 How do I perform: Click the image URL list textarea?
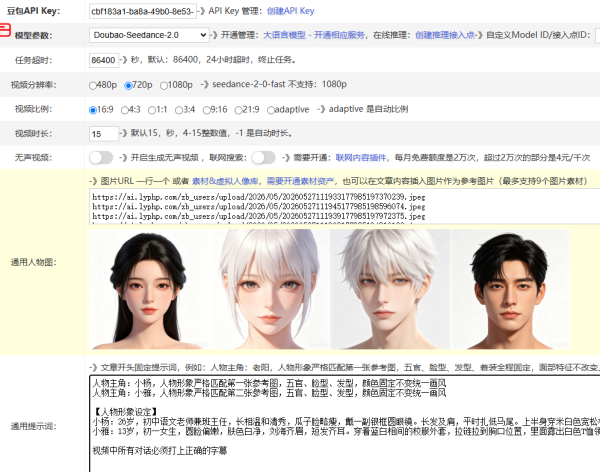pyautogui.click(x=344, y=206)
